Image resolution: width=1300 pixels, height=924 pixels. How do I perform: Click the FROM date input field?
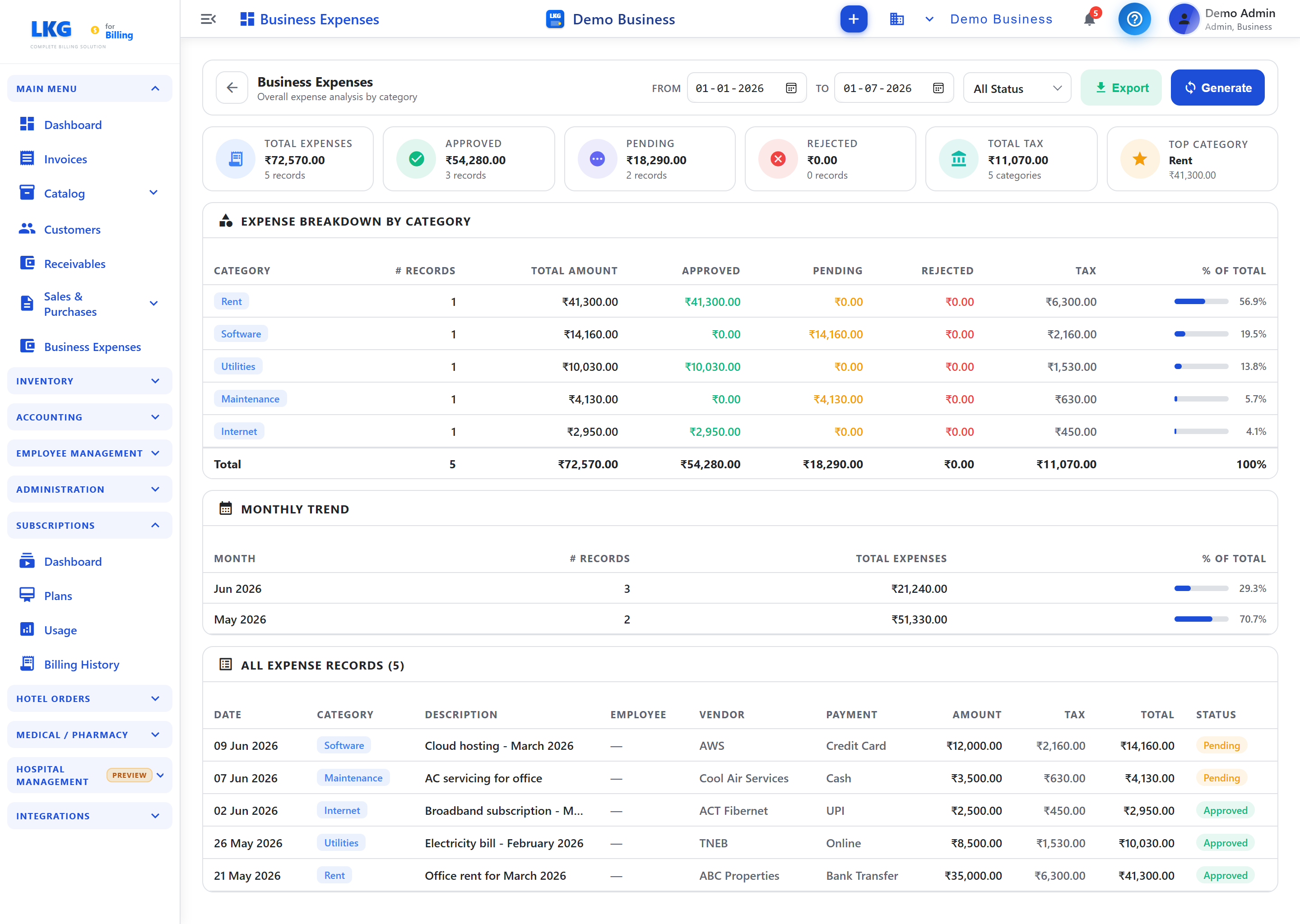(x=746, y=88)
